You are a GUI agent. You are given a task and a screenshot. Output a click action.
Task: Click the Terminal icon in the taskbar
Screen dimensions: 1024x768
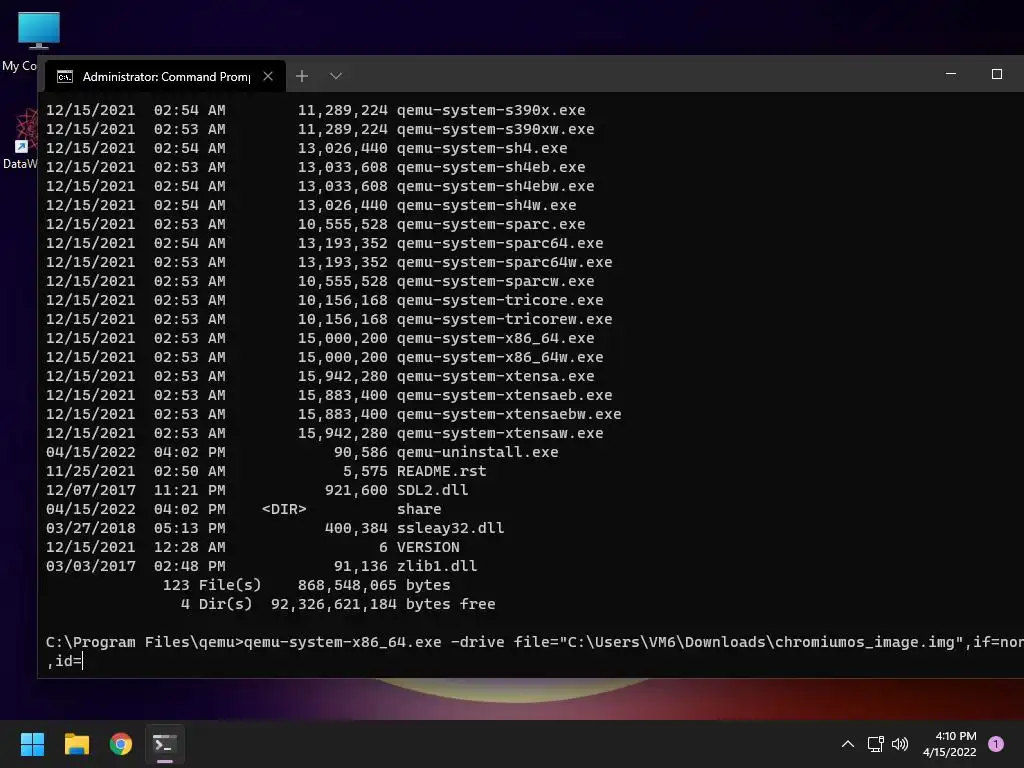[165, 744]
